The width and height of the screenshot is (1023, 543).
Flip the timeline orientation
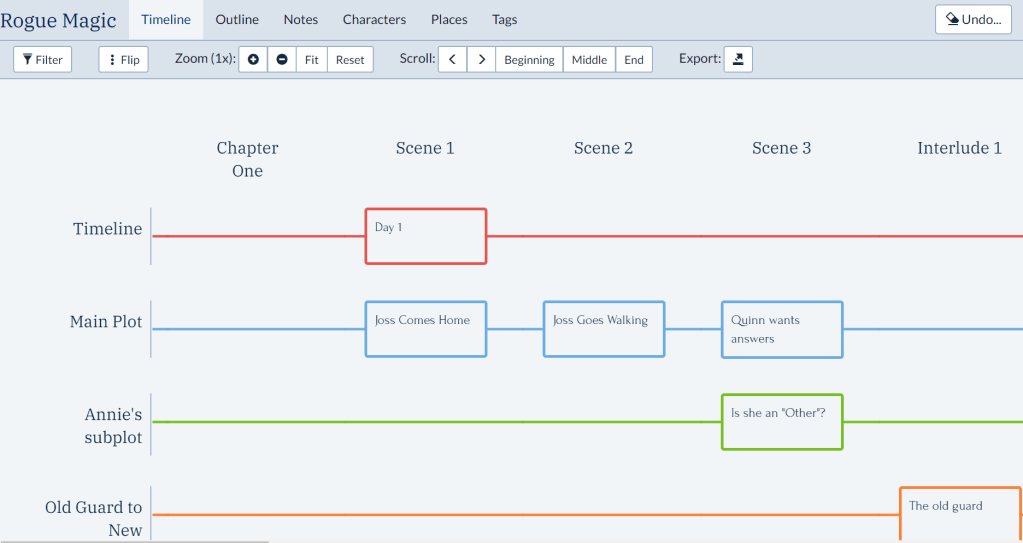(123, 60)
